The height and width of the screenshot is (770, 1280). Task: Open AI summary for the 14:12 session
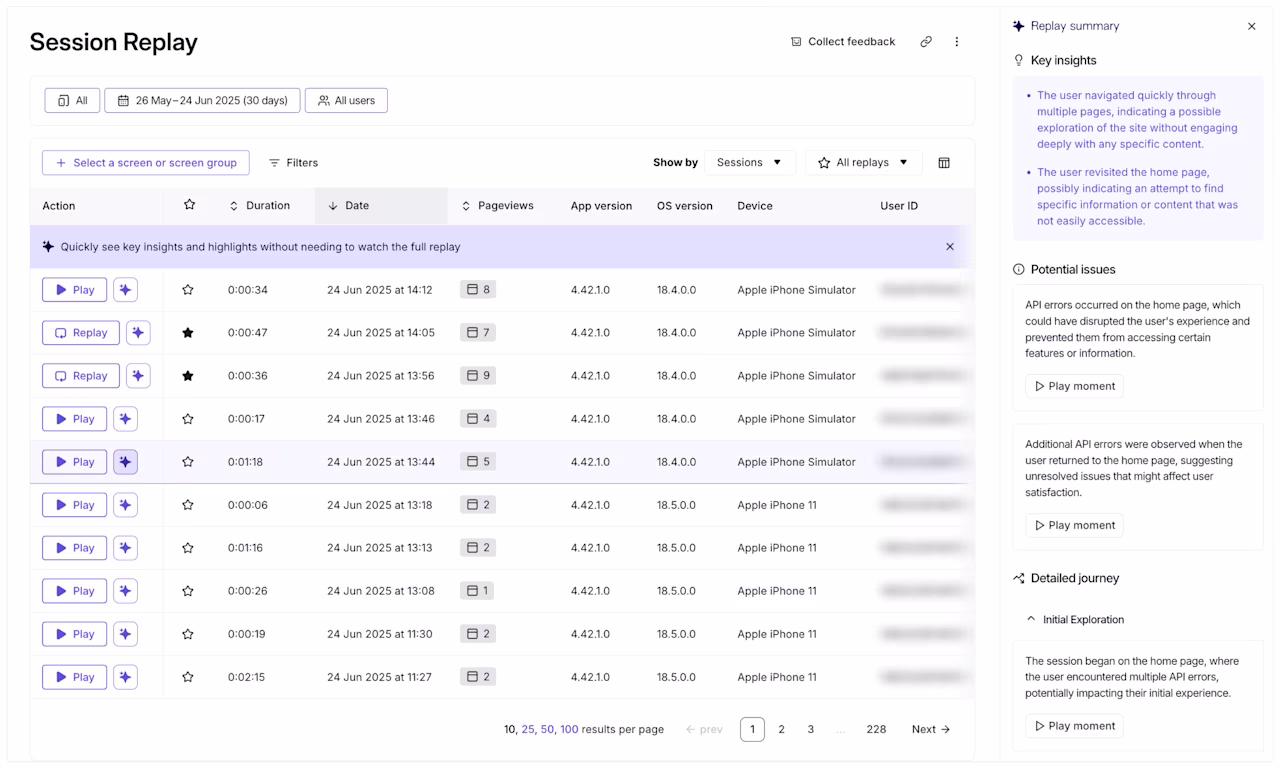(x=125, y=290)
